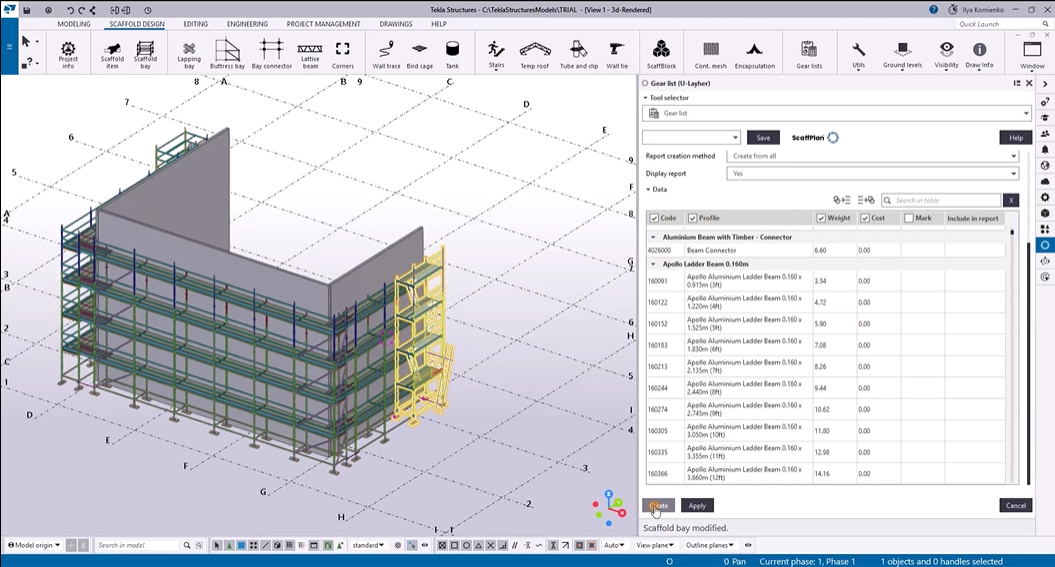Open the Project info tool
This screenshot has height=567, width=1055.
click(x=68, y=55)
